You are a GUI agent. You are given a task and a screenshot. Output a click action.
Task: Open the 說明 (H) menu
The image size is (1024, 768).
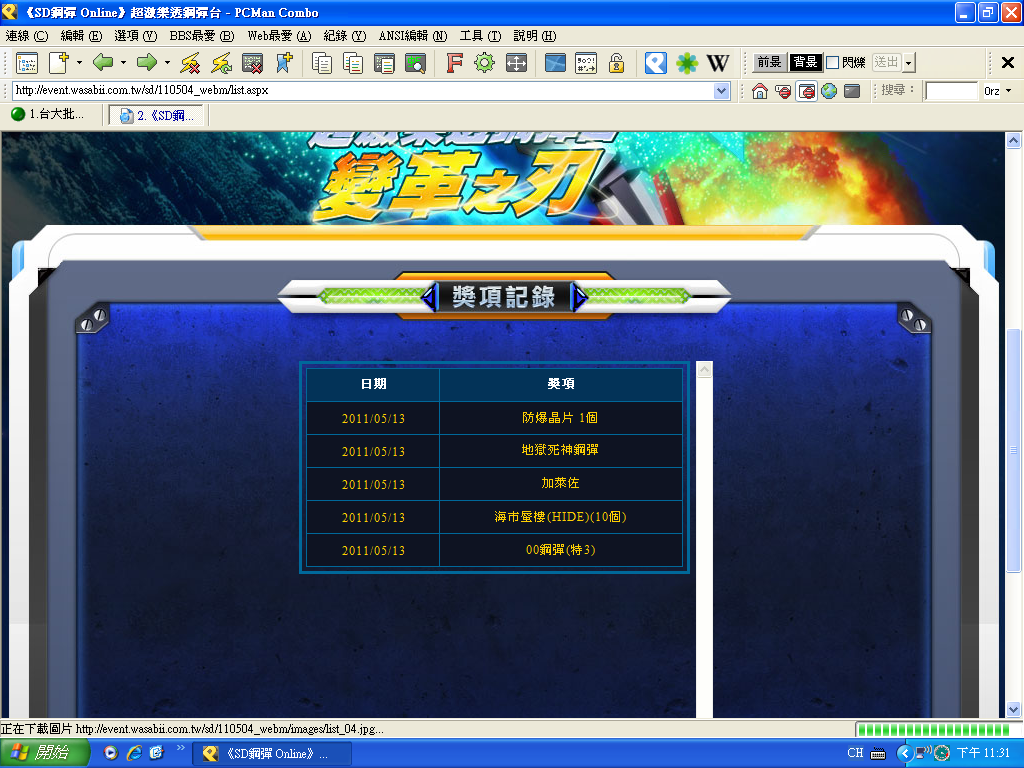pyautogui.click(x=534, y=36)
